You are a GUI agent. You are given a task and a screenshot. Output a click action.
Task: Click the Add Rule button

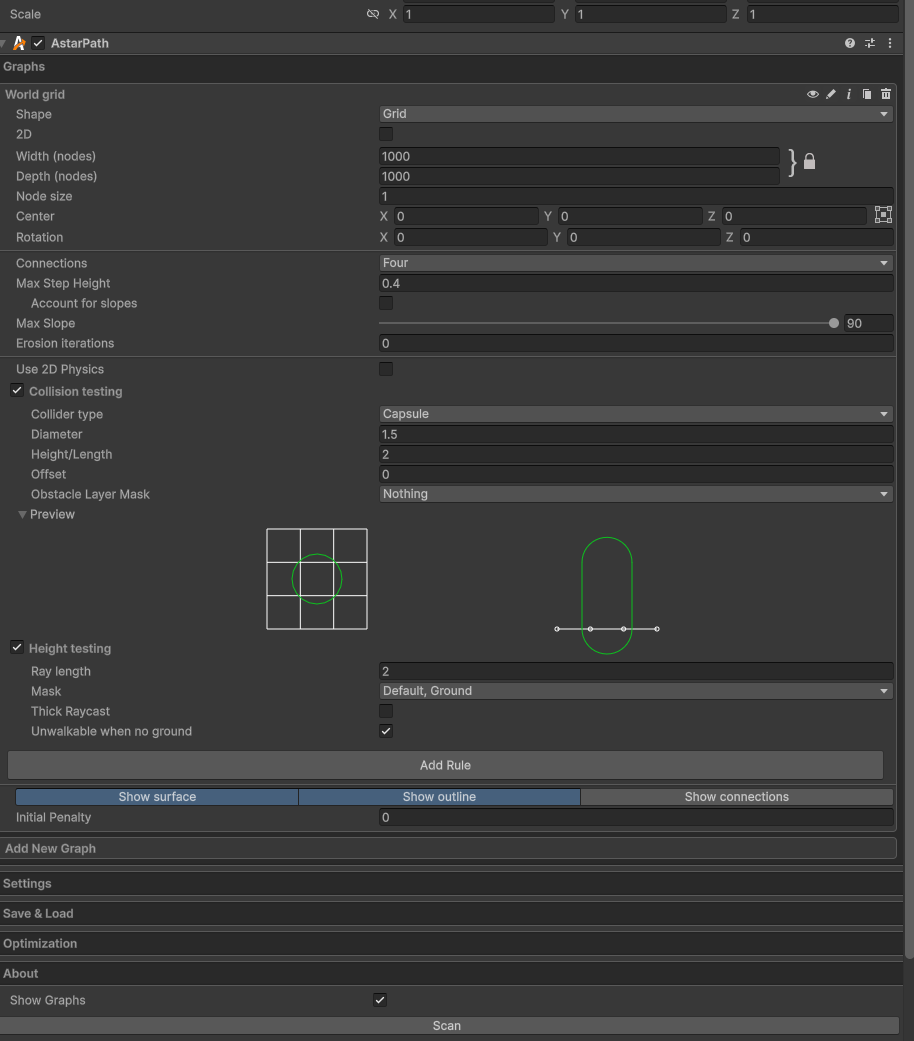tap(445, 765)
